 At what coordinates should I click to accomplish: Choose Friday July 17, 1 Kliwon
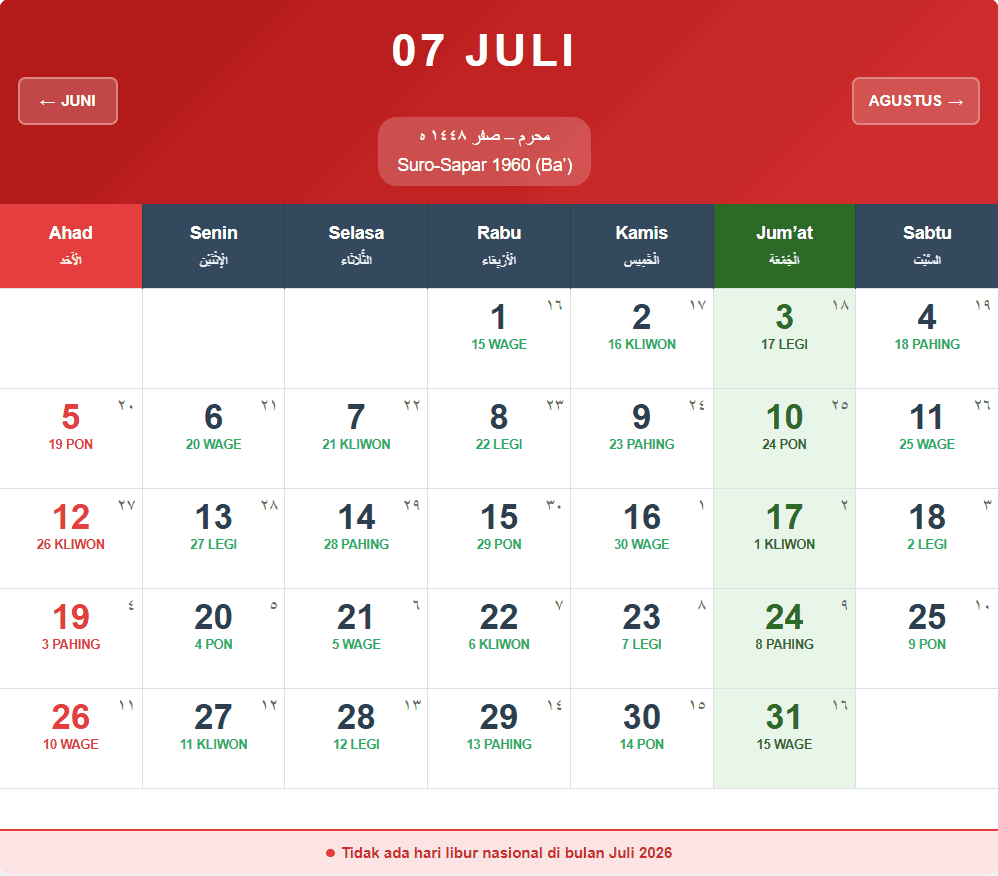[x=784, y=539]
